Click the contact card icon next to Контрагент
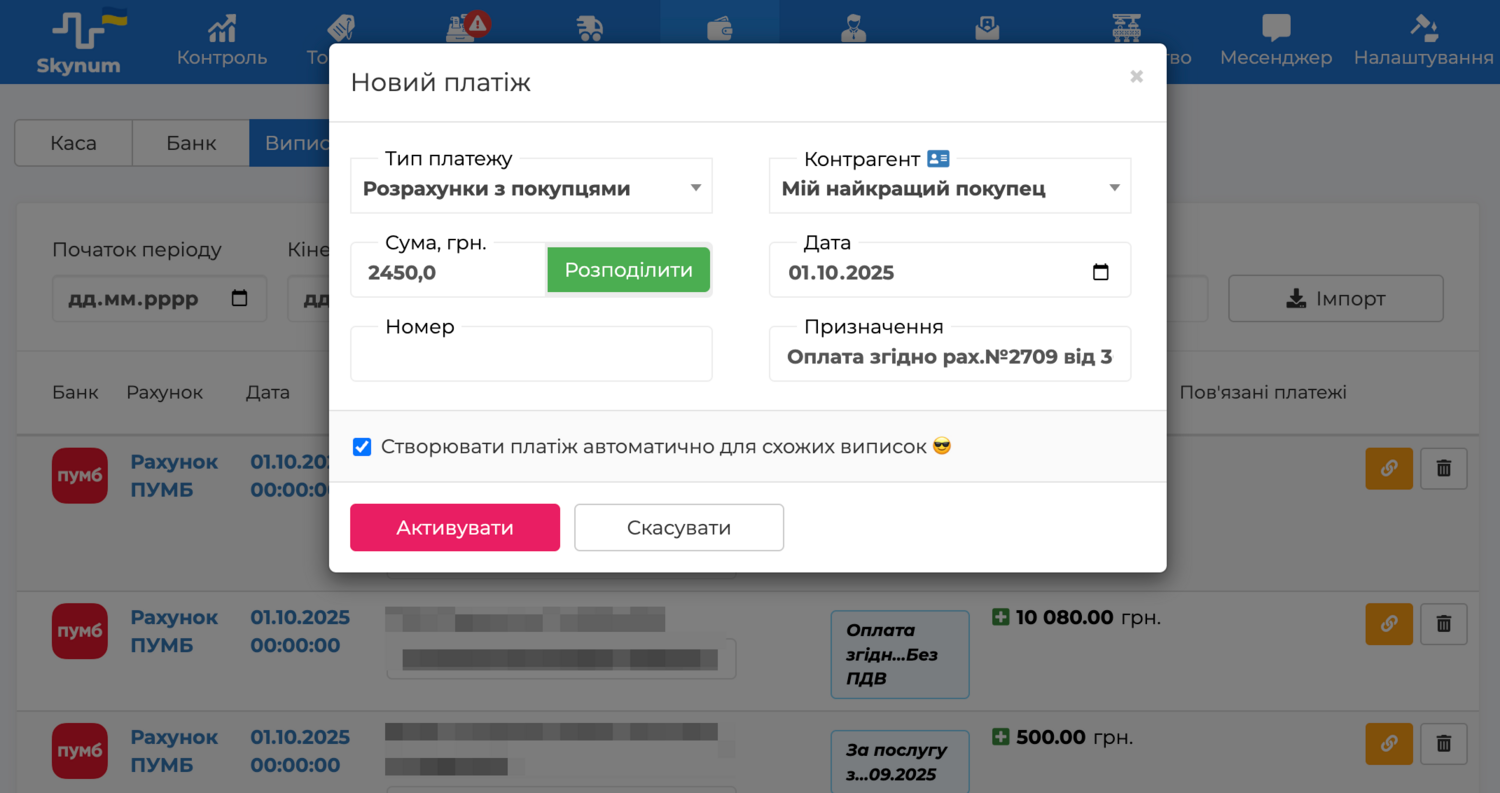 [x=938, y=158]
